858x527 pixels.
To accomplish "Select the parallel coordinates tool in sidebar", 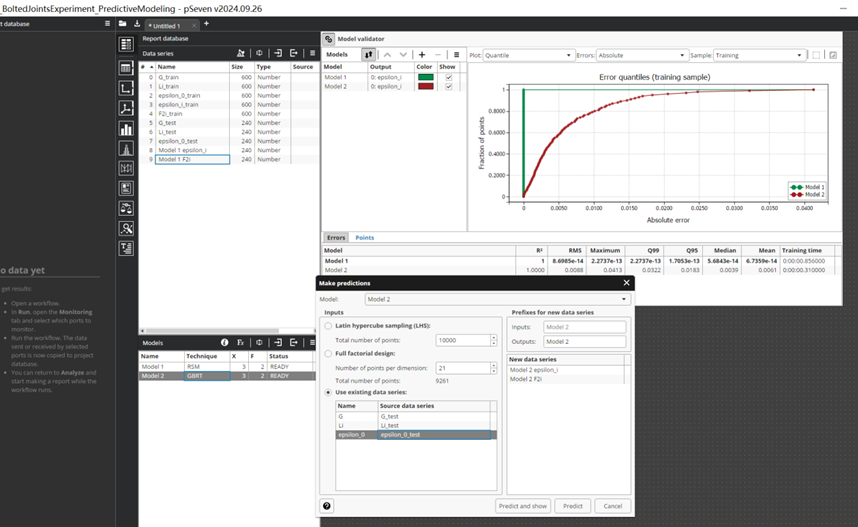I will [126, 168].
